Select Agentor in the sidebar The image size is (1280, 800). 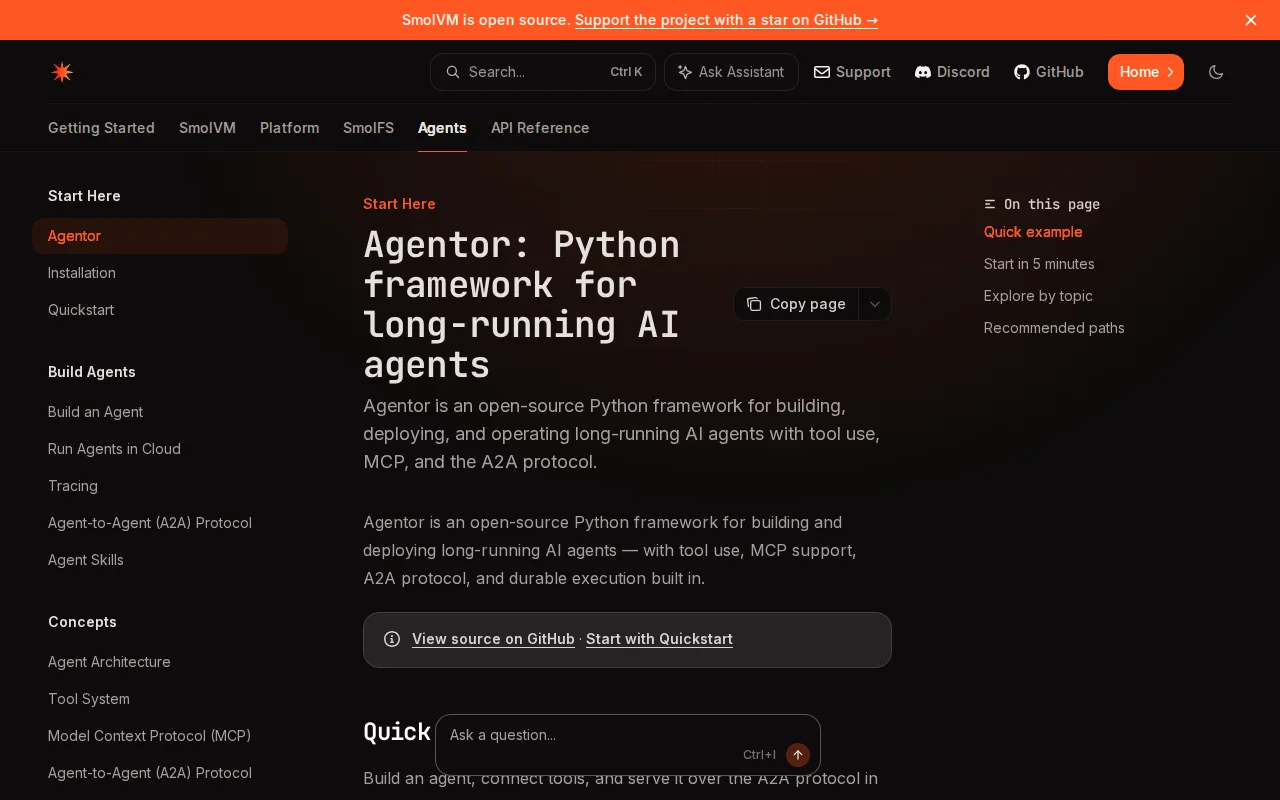(x=160, y=236)
